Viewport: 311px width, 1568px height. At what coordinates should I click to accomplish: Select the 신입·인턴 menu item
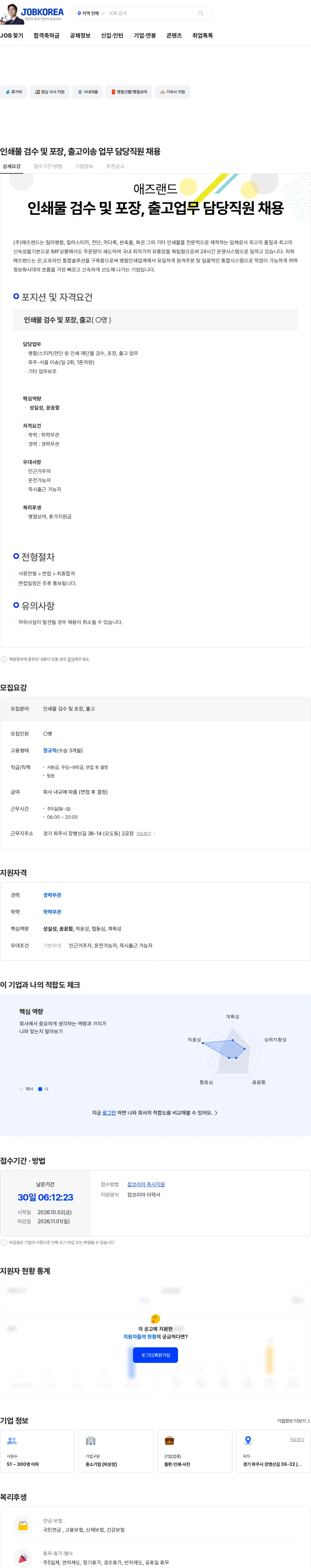112,36
